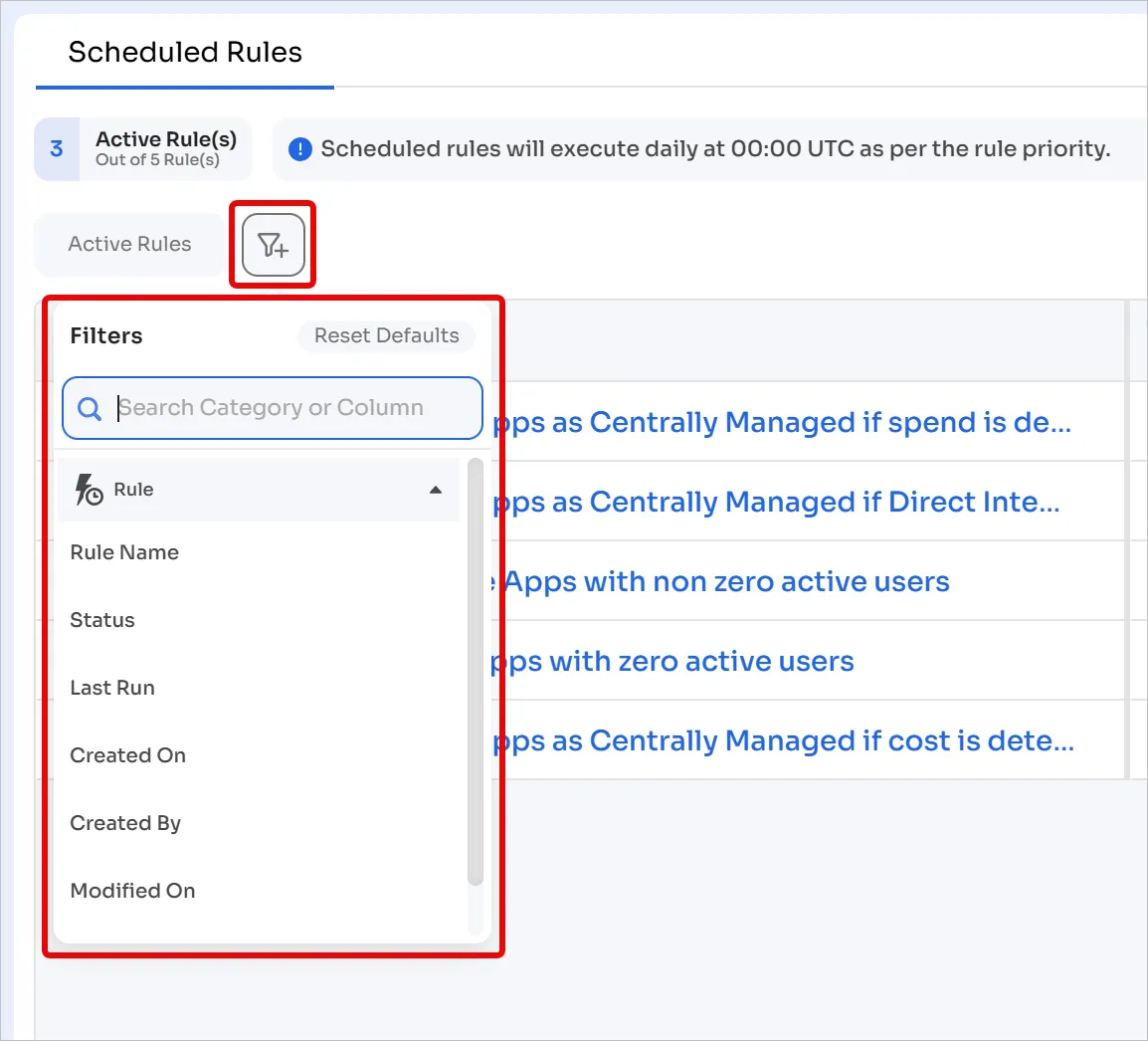This screenshot has width=1148, height=1041.
Task: Pick the Created On filter
Action: [128, 755]
